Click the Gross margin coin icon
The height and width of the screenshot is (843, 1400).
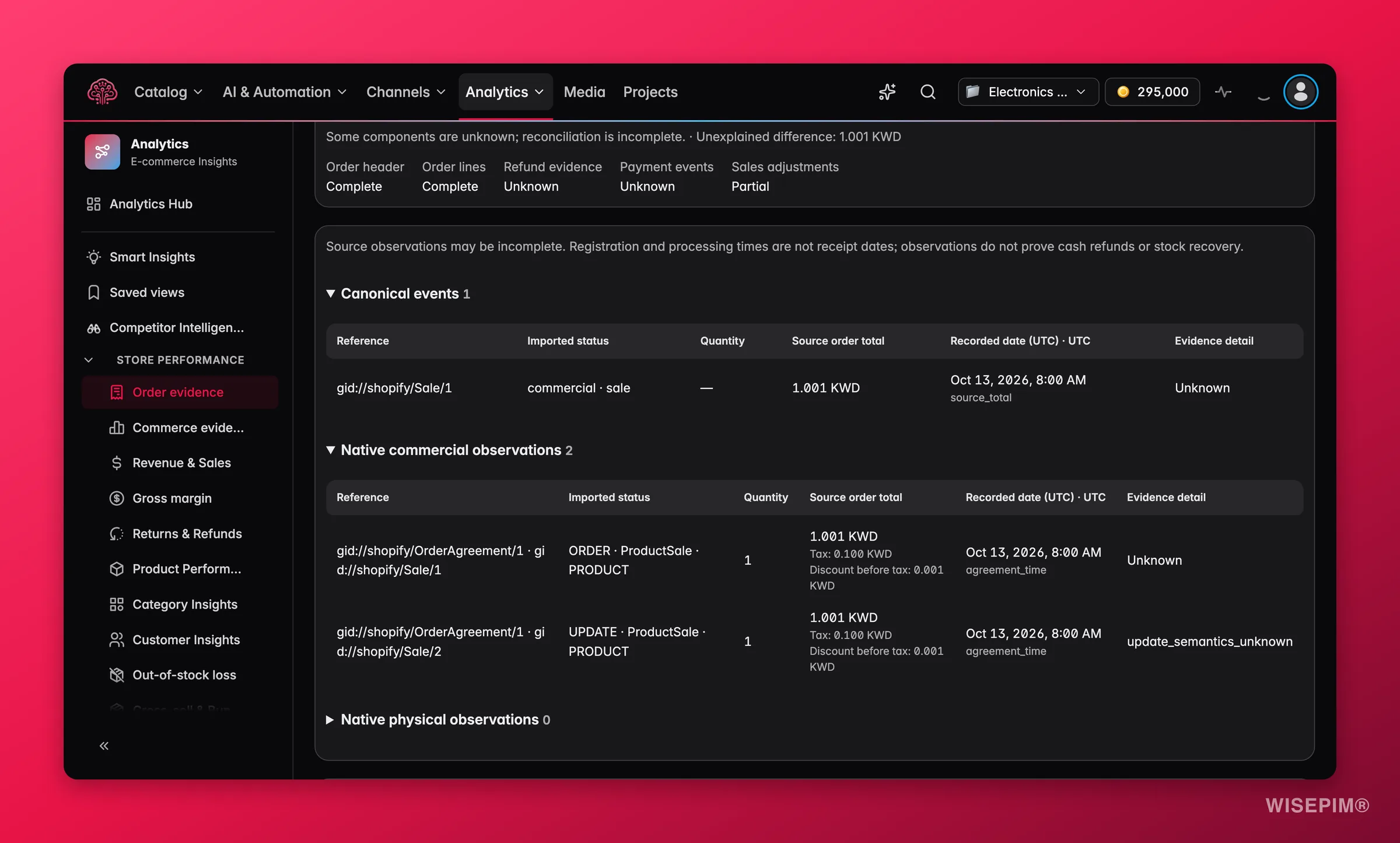pyautogui.click(x=117, y=498)
